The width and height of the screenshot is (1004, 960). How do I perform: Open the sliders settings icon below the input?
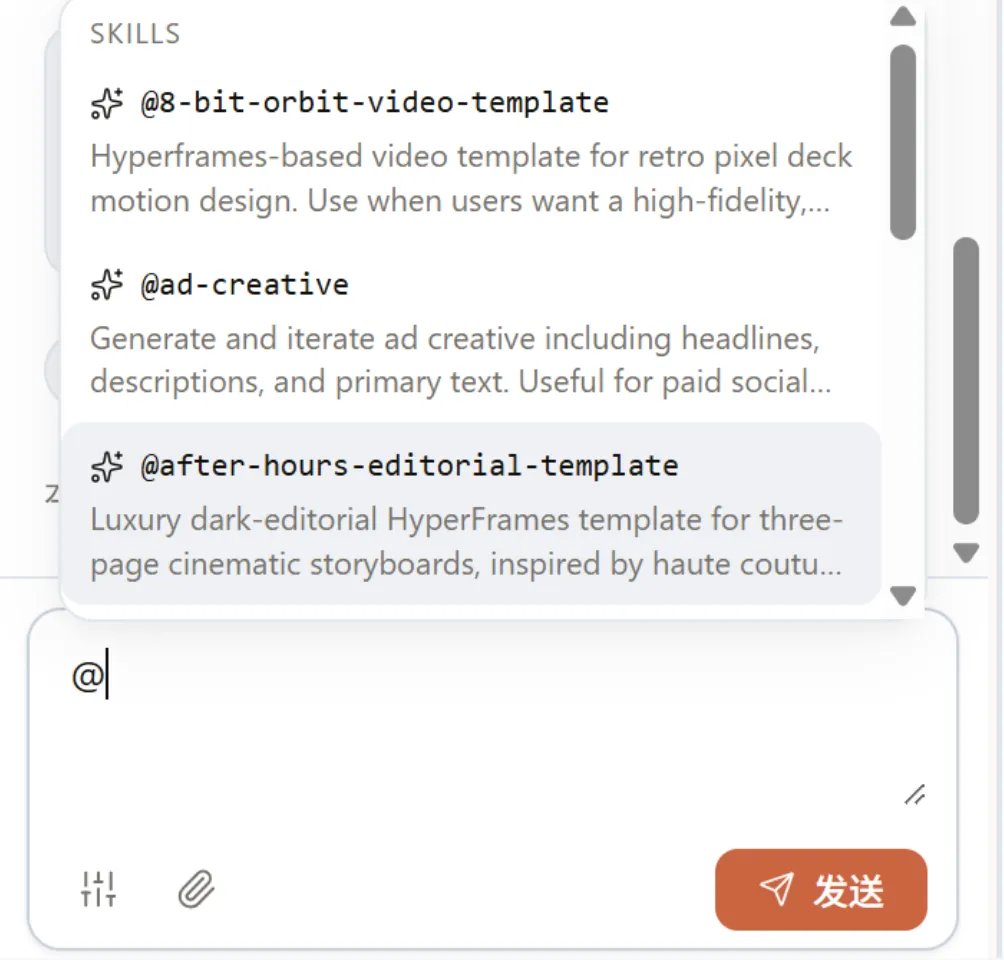(99, 889)
